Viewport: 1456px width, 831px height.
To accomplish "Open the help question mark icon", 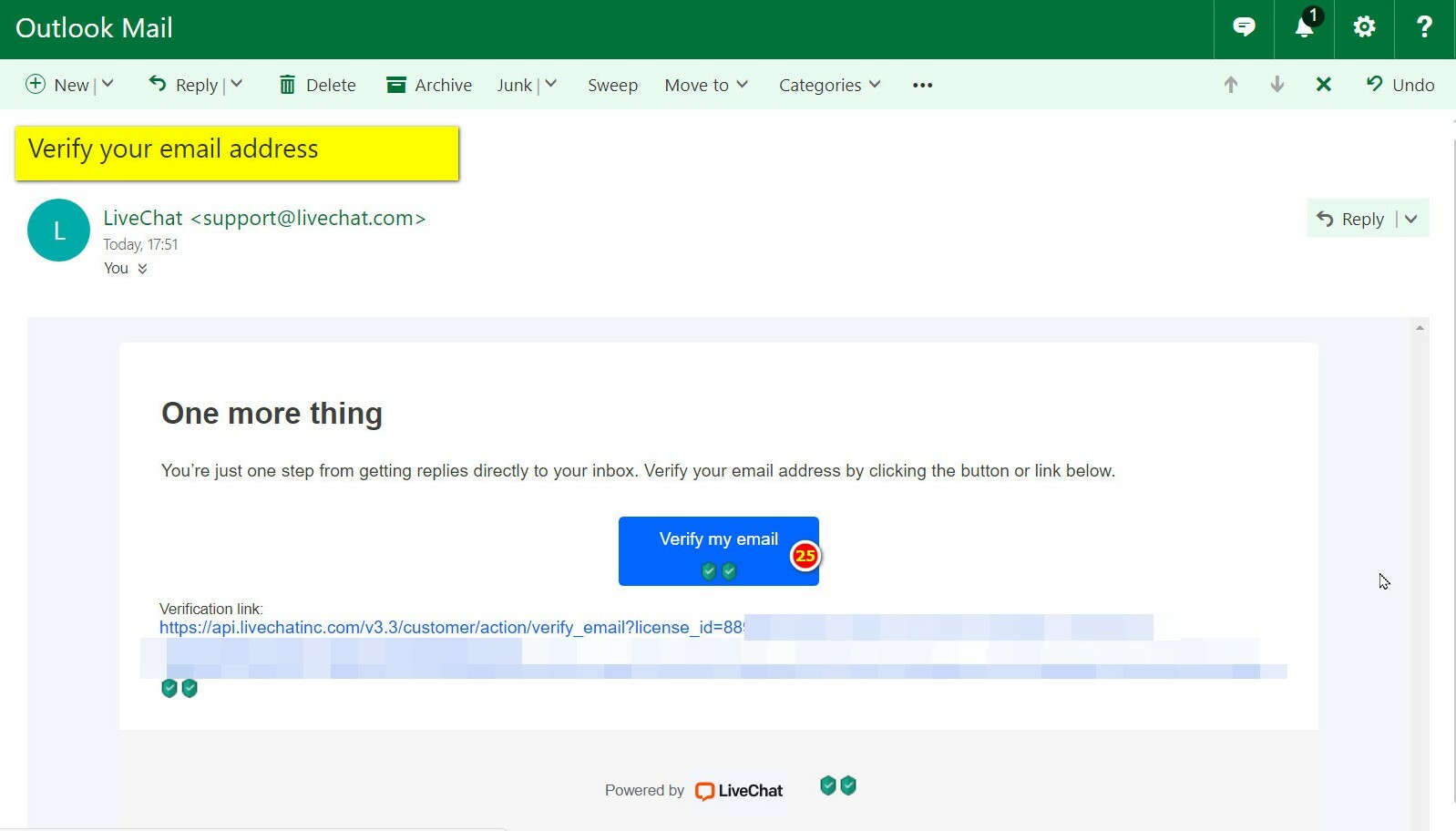I will coord(1424,27).
